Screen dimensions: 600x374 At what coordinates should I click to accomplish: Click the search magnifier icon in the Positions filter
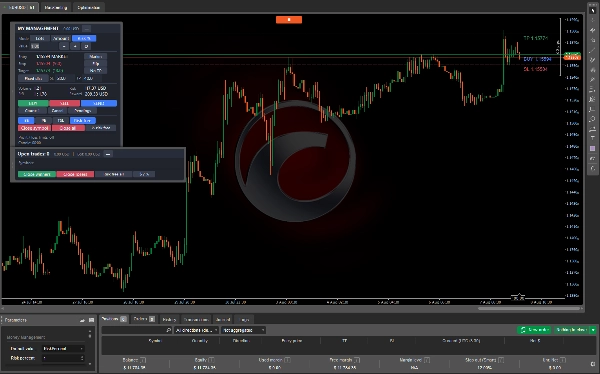tap(168, 330)
